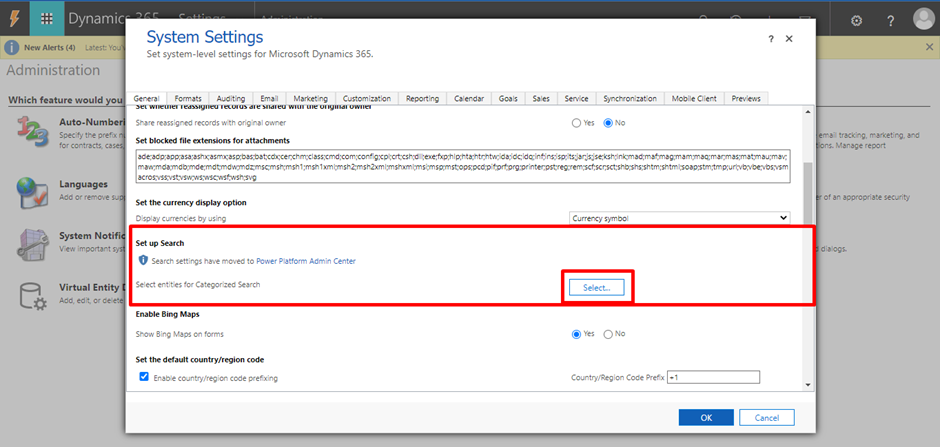Open the Service tab

pyautogui.click(x=577, y=98)
